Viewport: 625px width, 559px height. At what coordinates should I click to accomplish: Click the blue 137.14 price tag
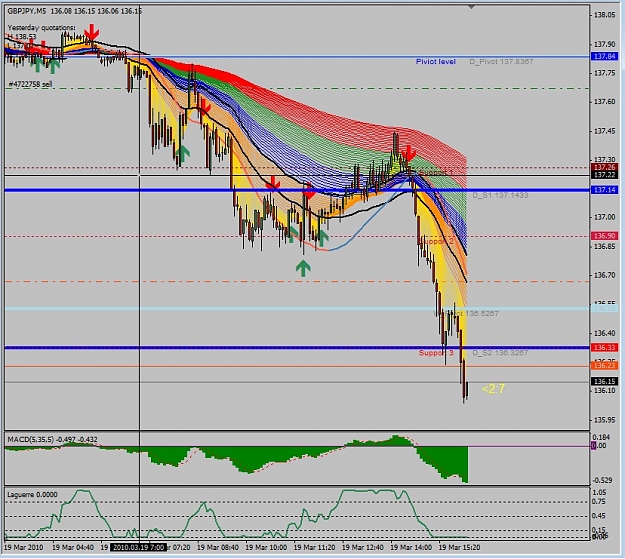605,190
